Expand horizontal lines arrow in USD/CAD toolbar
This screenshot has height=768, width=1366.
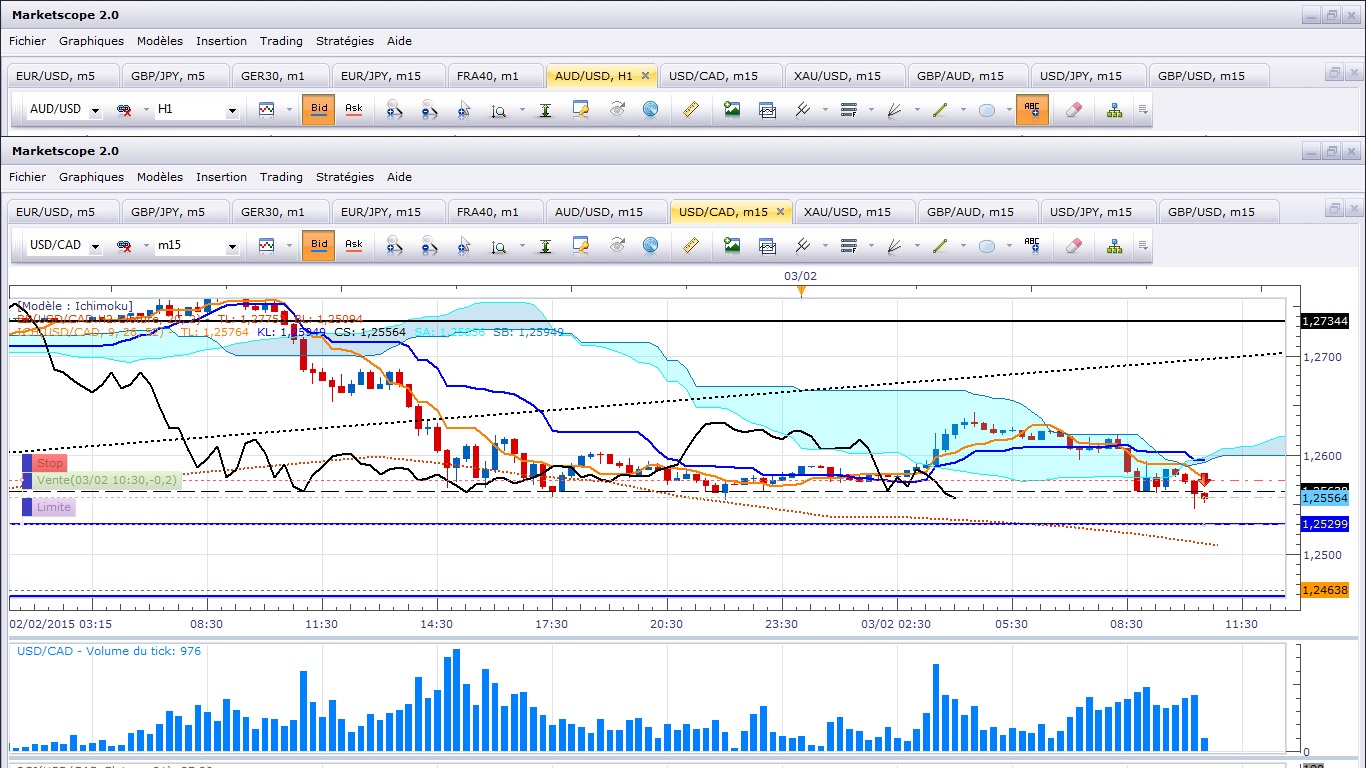coord(871,245)
